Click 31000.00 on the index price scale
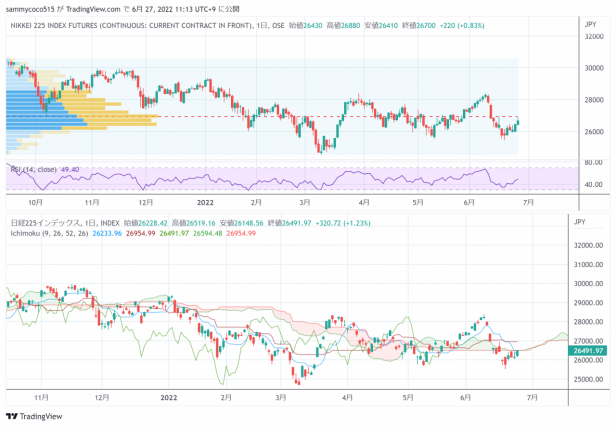This screenshot has height=427, width=616. tap(588, 264)
